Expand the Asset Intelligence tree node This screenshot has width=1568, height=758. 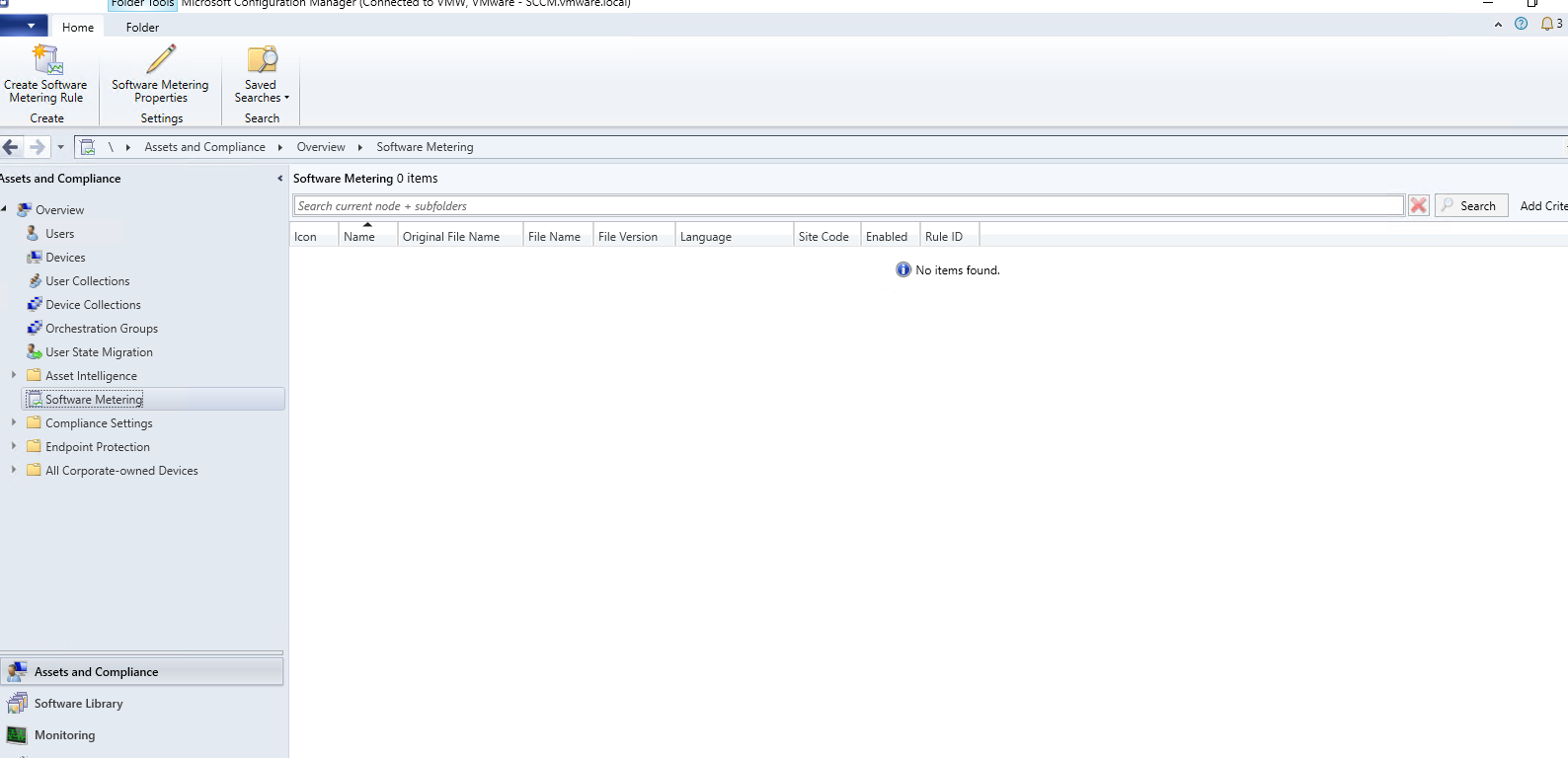[x=14, y=375]
